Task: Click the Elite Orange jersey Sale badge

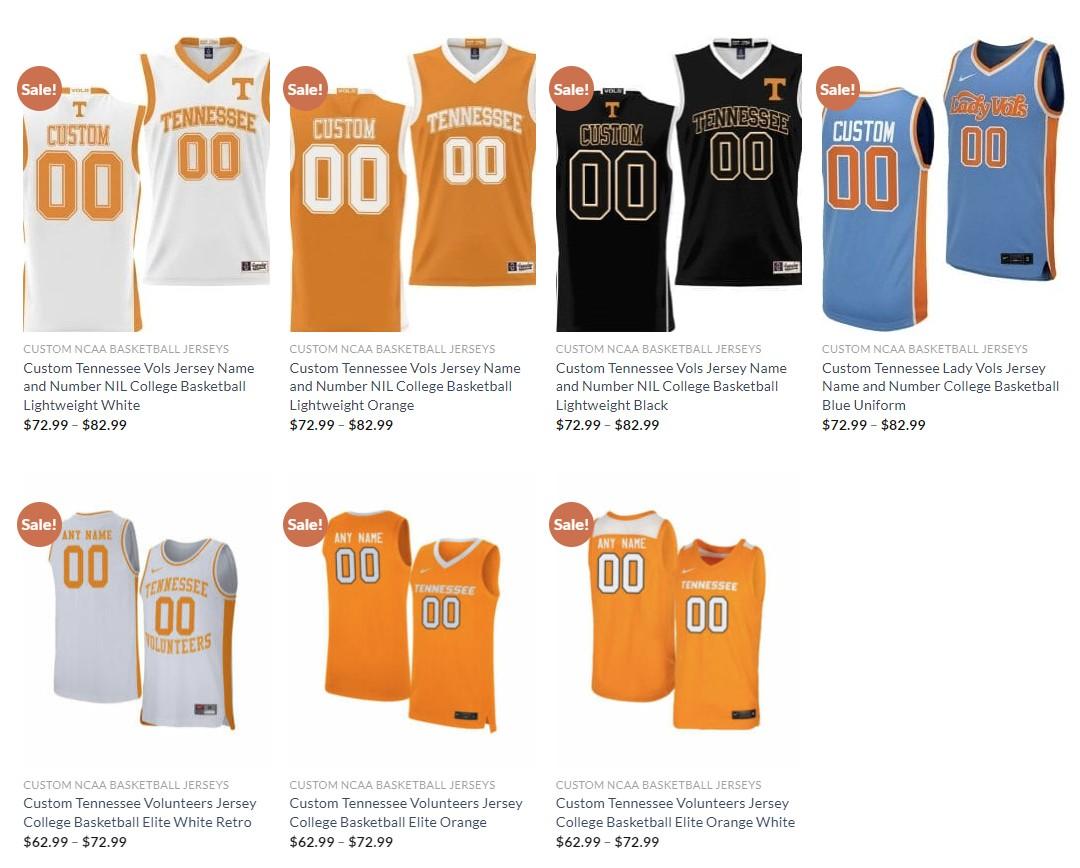Action: click(305, 524)
